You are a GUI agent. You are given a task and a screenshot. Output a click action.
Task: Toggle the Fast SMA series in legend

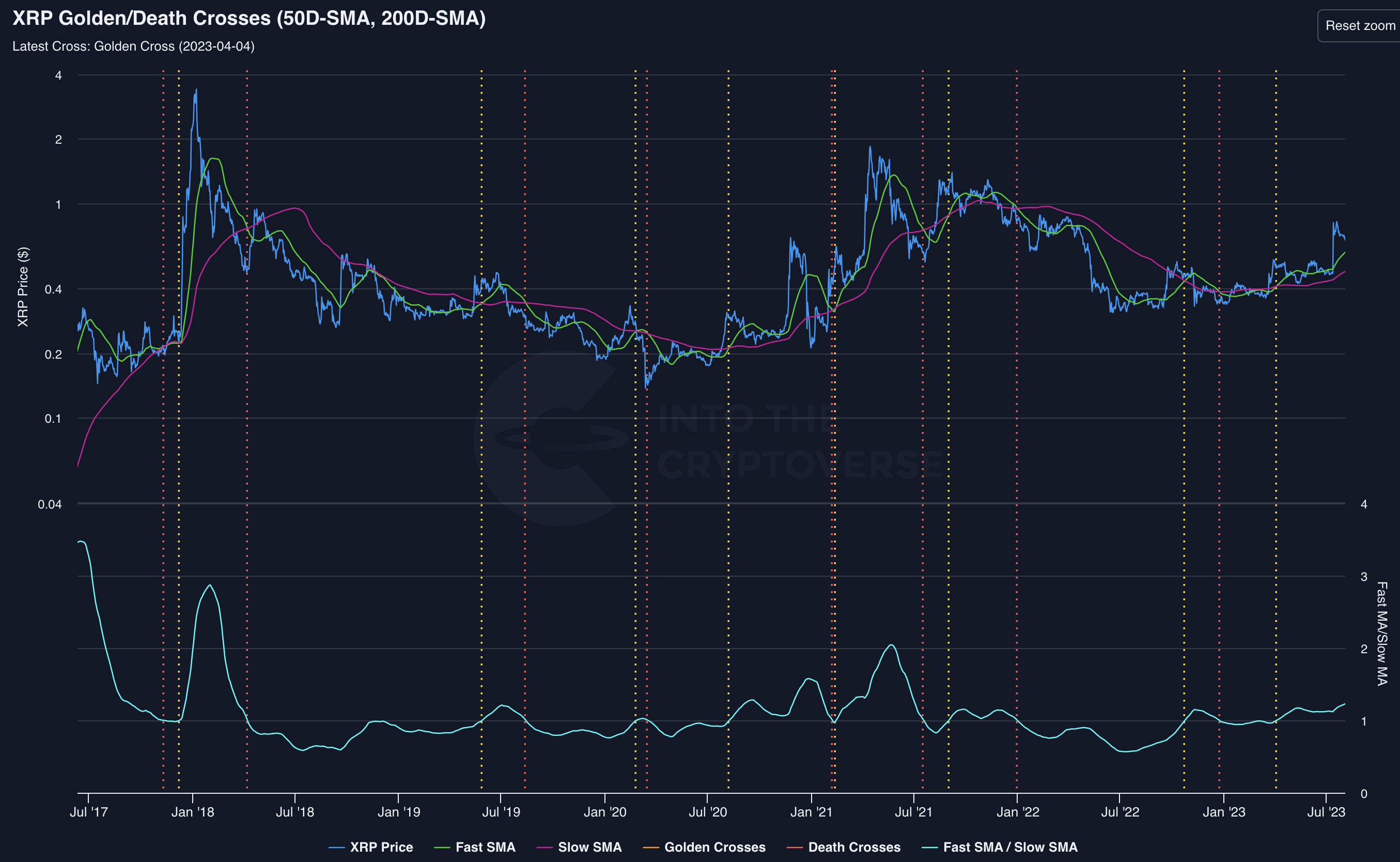pyautogui.click(x=485, y=847)
